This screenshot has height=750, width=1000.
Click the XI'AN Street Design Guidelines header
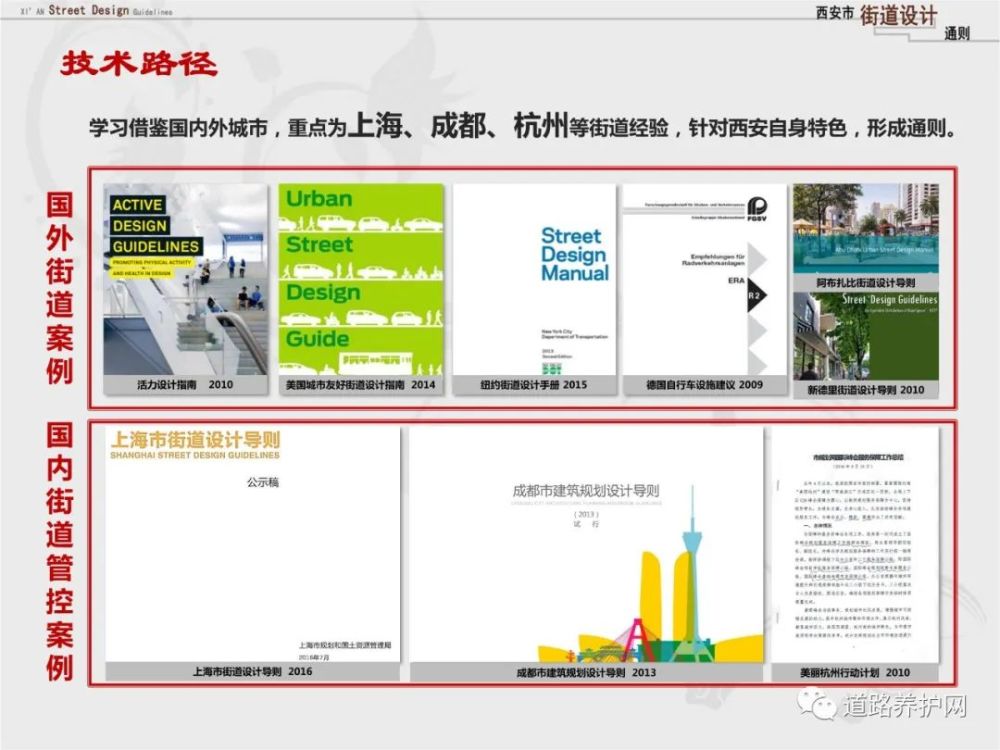pos(96,10)
